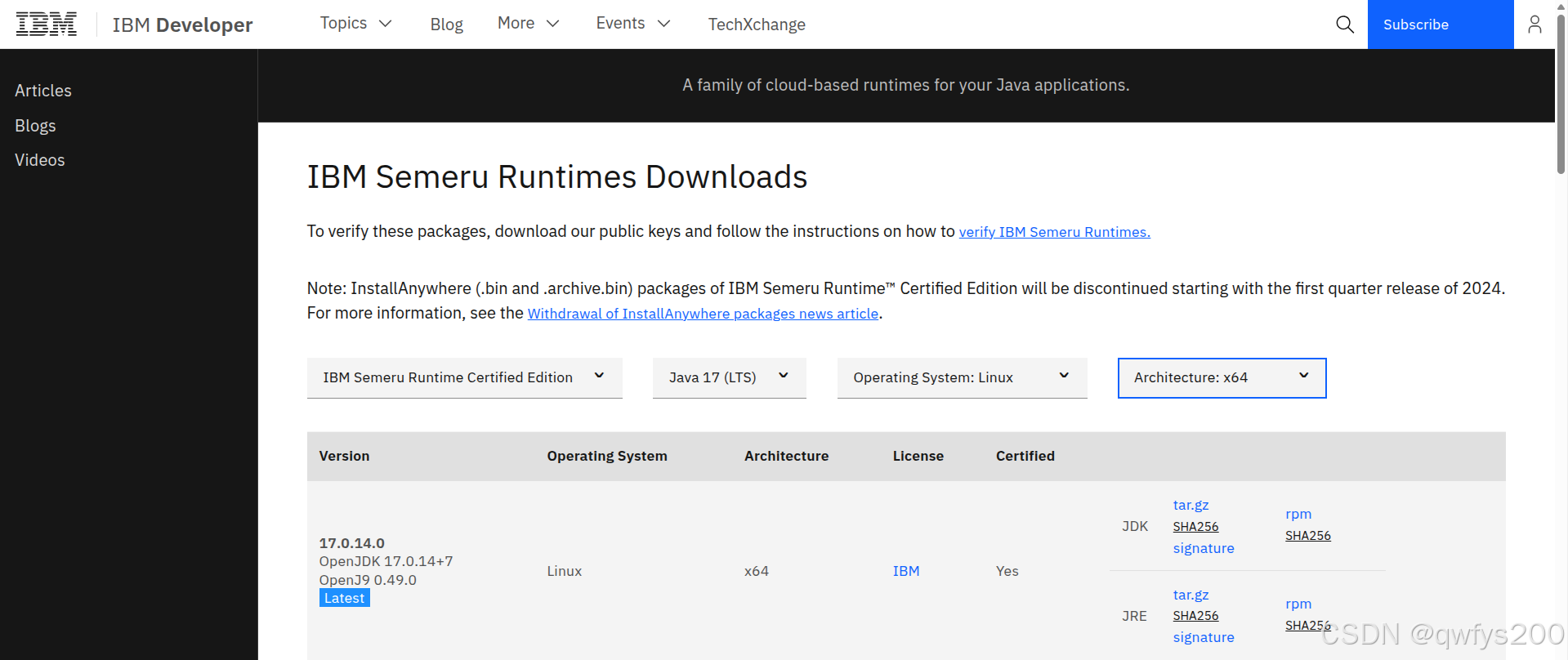Select Blogs in the sidebar
Screen dimensions: 1568x660
[35, 126]
